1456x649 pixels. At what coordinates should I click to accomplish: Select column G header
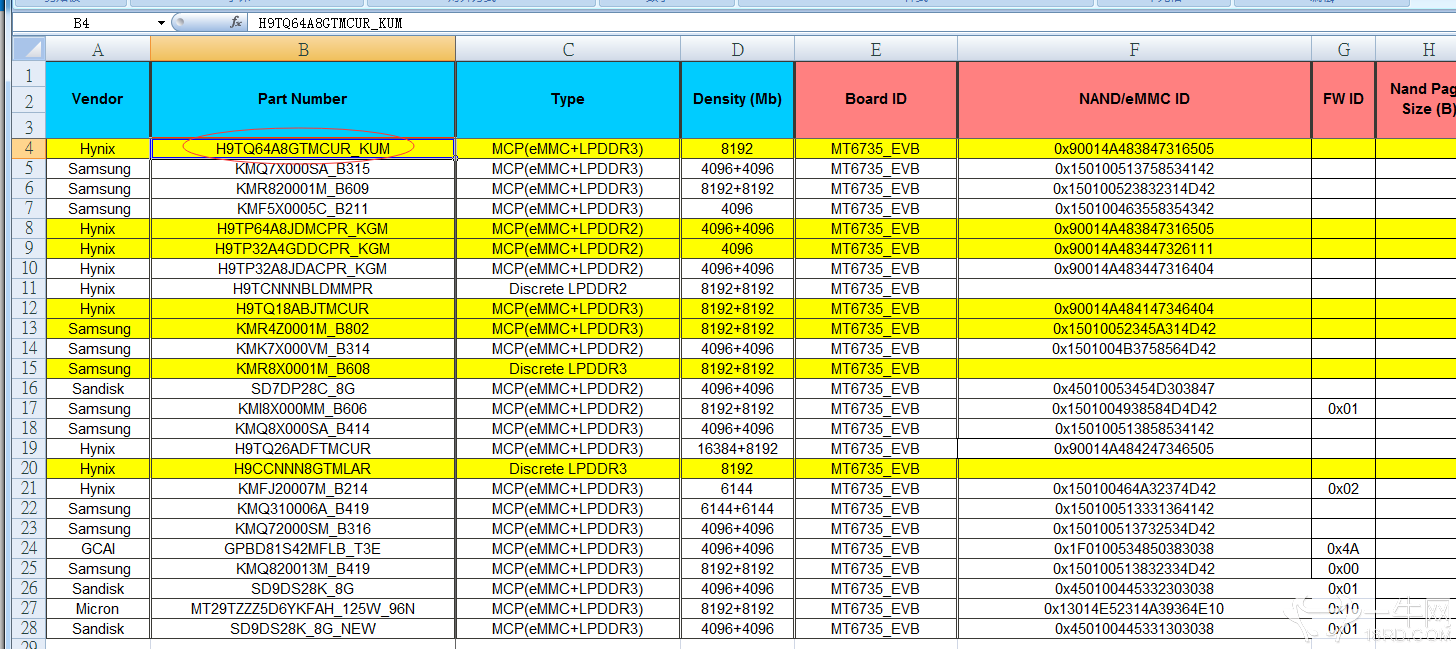coord(1343,49)
